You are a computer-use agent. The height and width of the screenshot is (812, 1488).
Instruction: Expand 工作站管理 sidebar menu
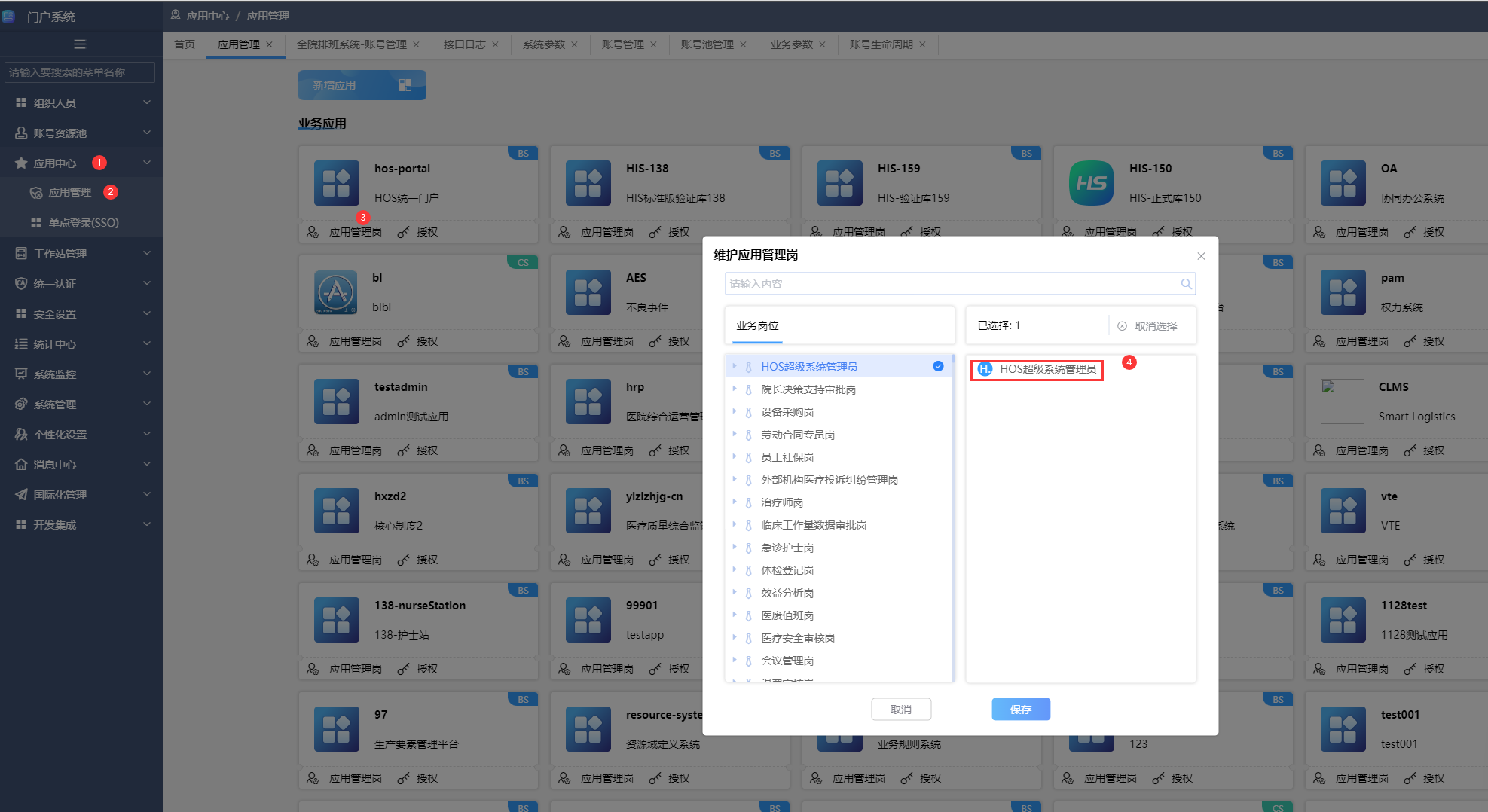point(81,253)
